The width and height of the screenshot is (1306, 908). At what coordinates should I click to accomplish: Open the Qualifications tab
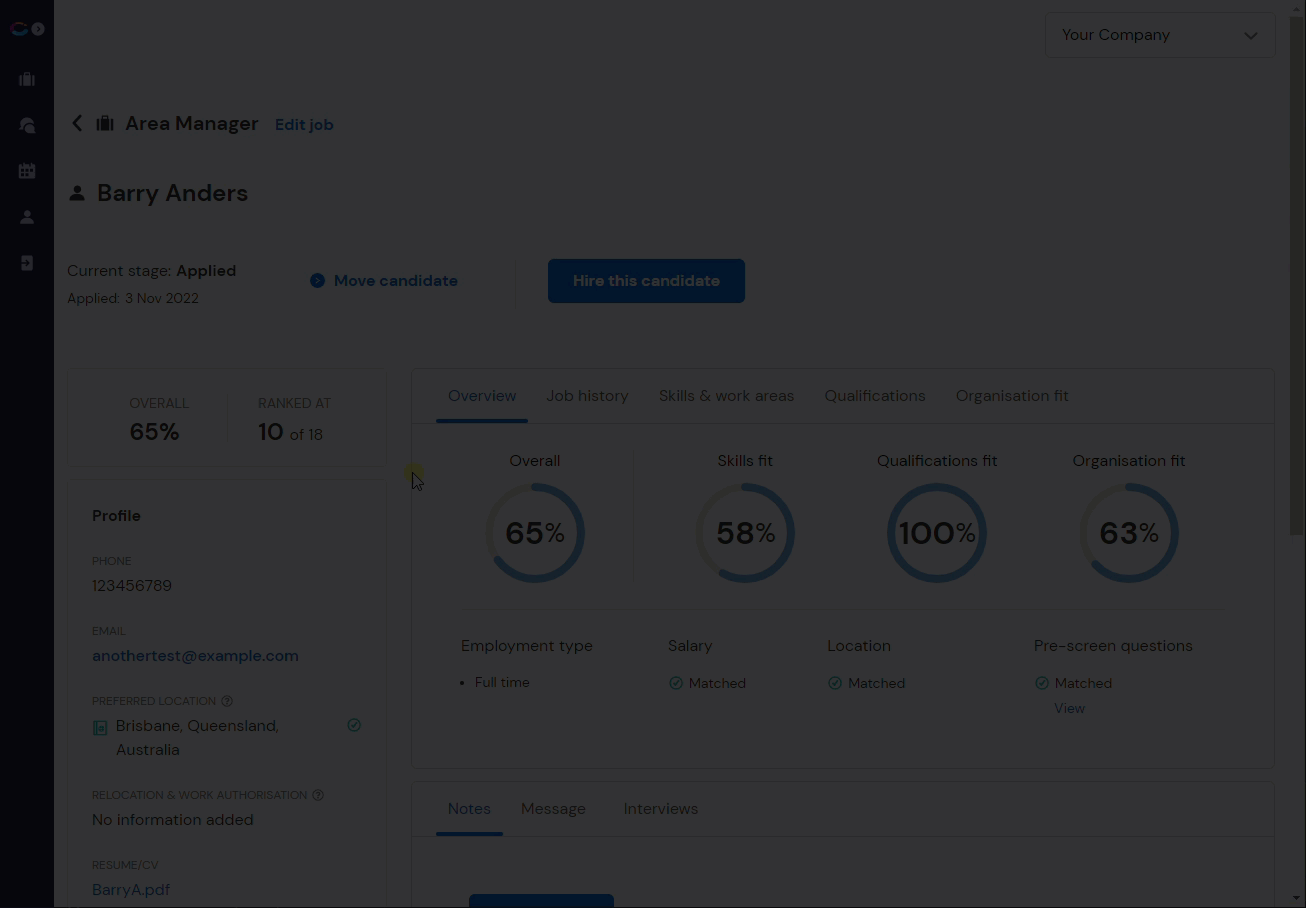(875, 396)
